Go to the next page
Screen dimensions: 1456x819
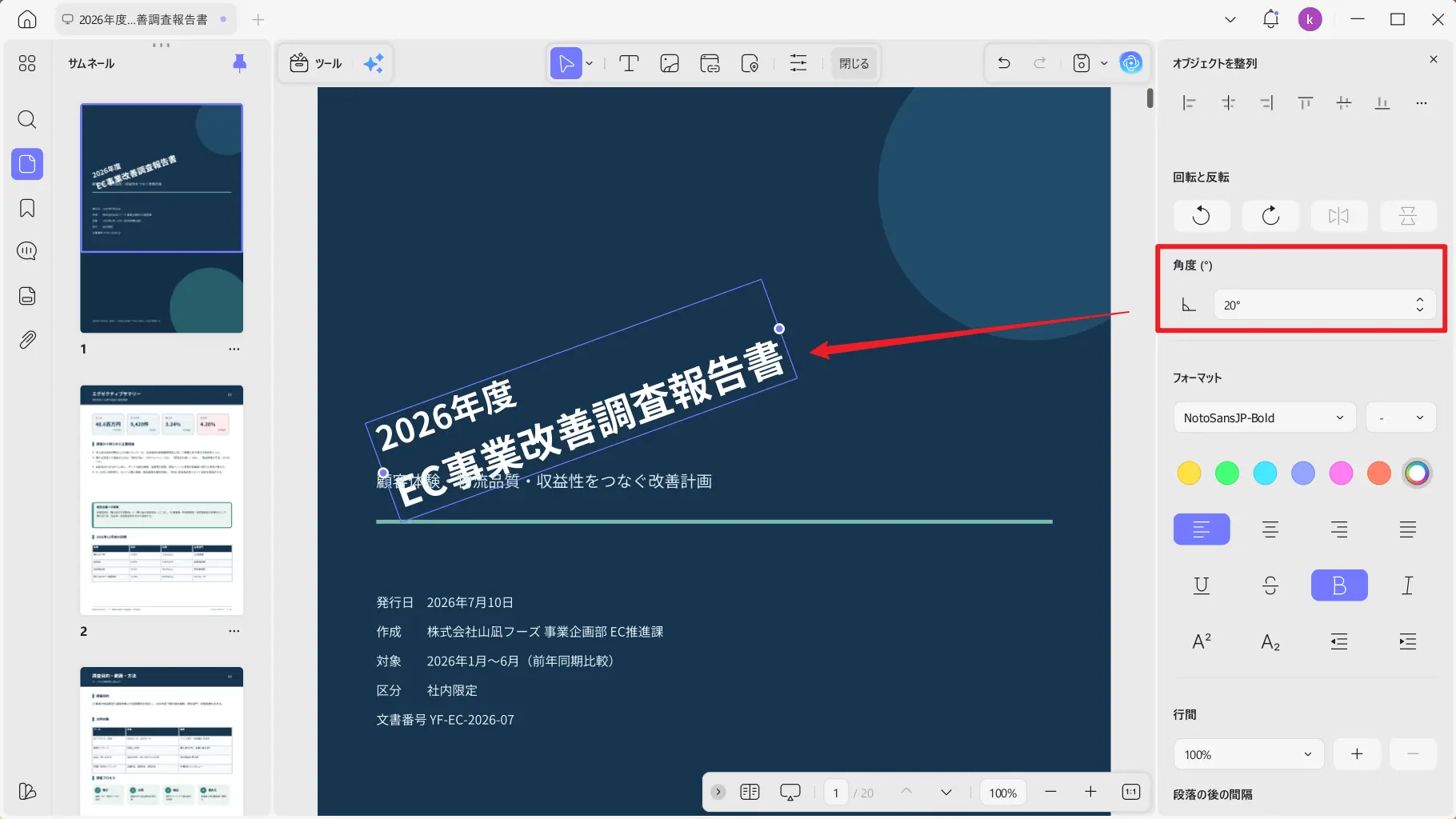(x=946, y=792)
